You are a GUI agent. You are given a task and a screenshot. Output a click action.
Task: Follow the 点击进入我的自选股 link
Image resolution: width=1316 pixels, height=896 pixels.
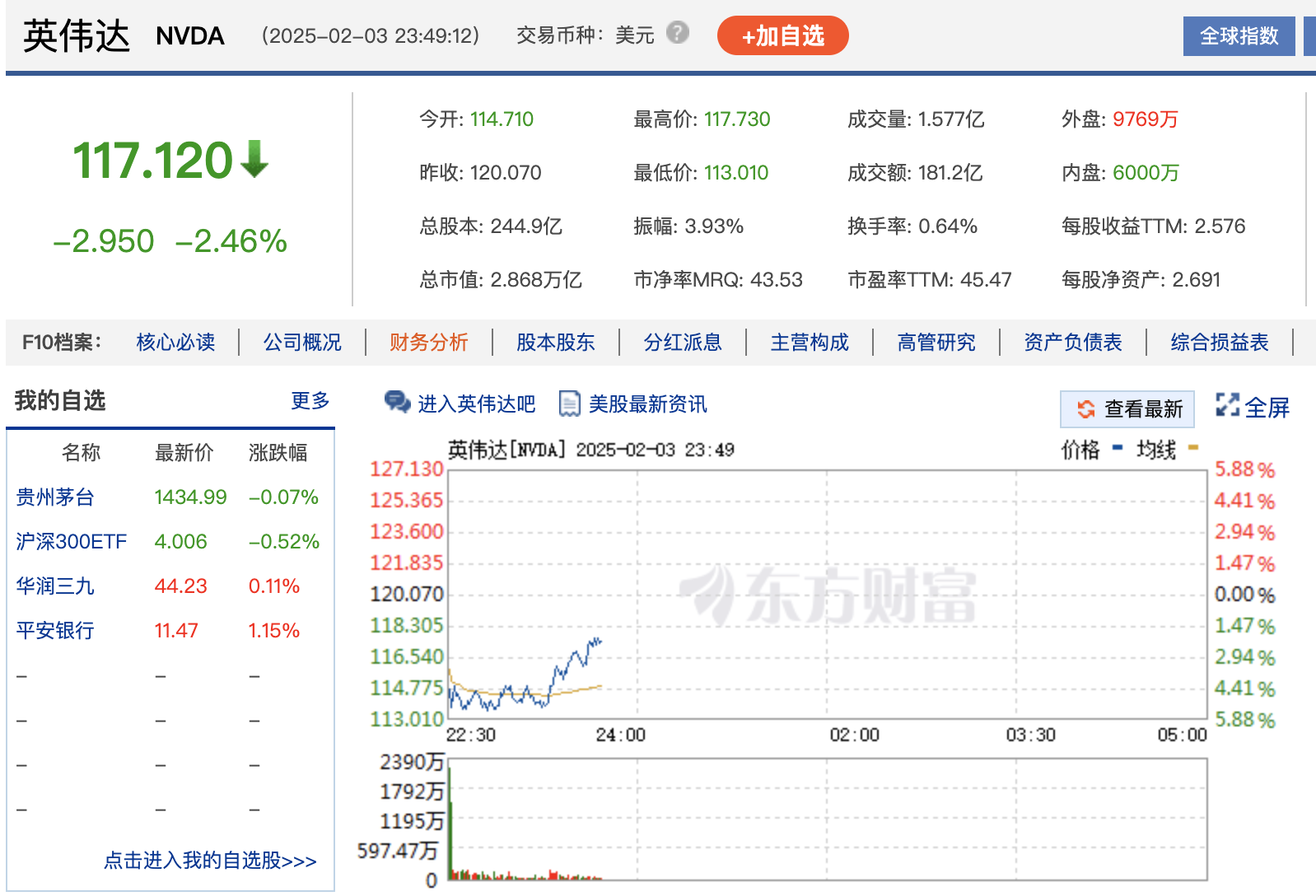[210, 861]
